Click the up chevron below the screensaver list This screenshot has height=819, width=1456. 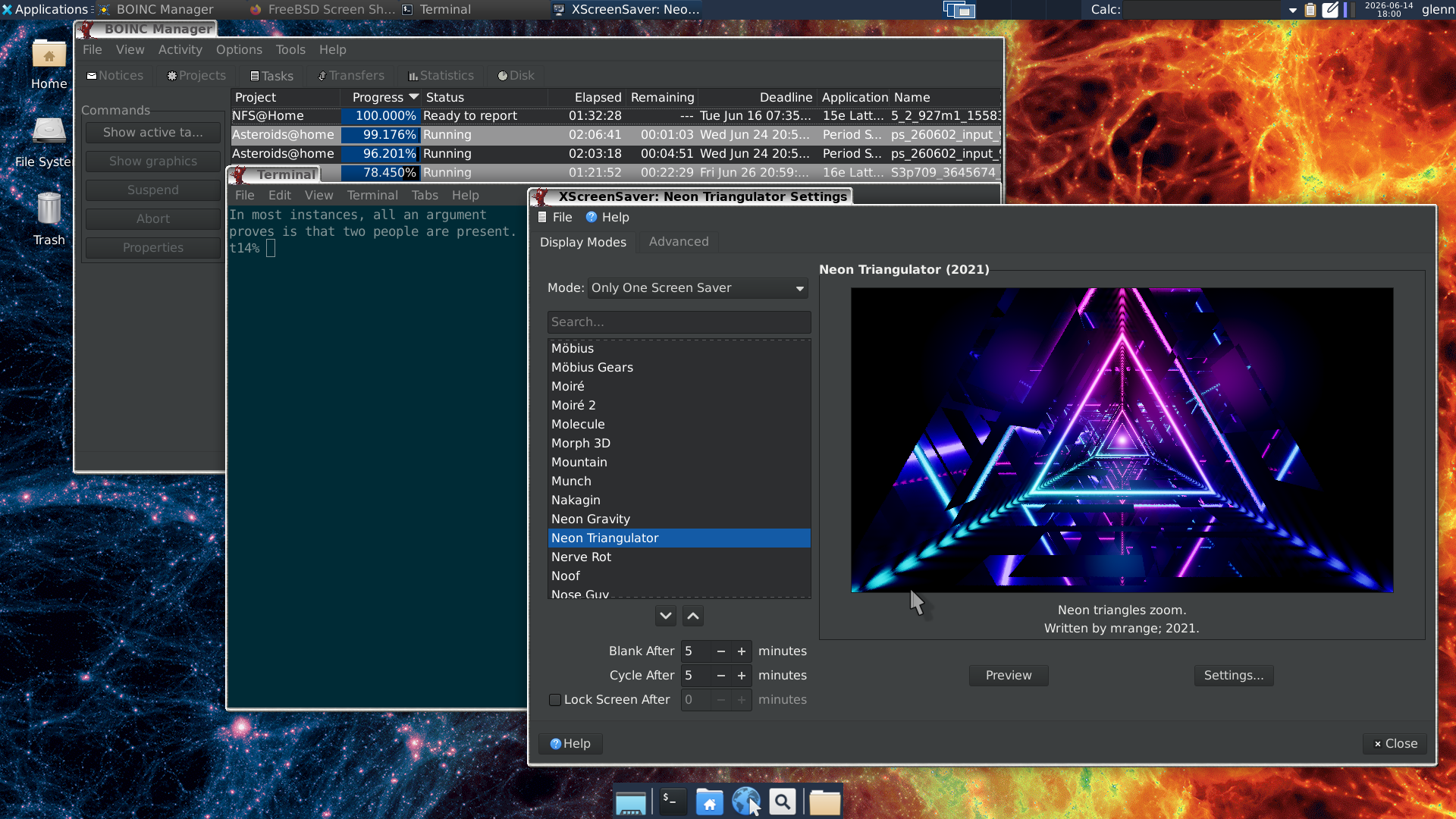[x=693, y=616]
